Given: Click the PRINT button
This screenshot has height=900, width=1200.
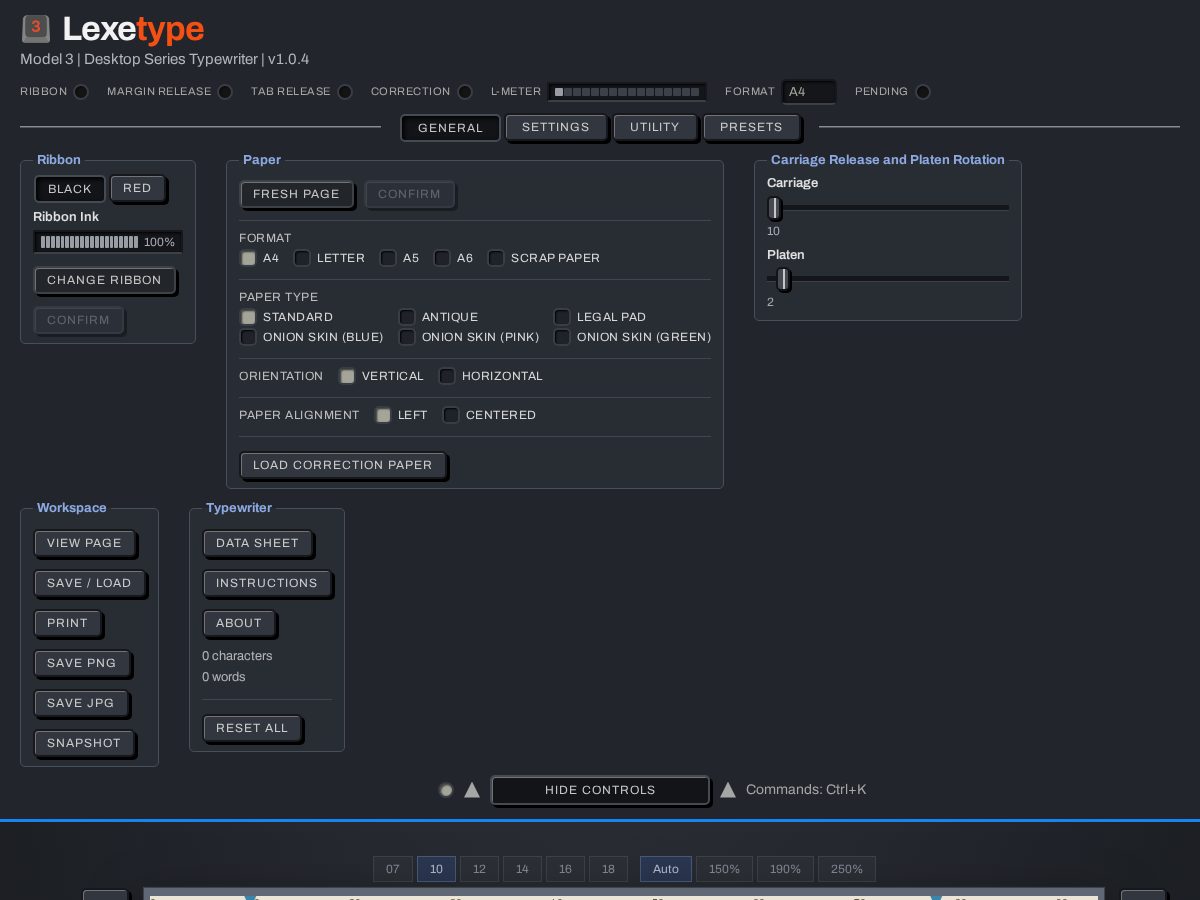Looking at the screenshot, I should pos(67,623).
